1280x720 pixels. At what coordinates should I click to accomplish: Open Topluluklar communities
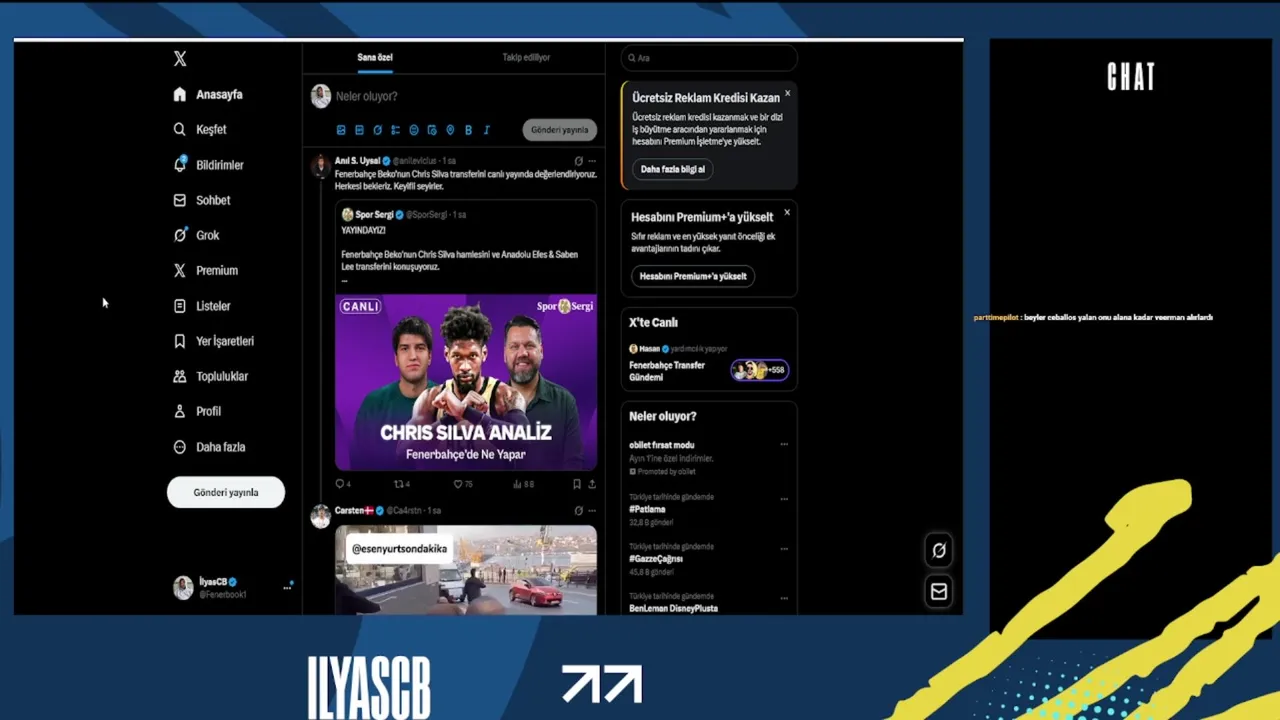tap(210, 376)
